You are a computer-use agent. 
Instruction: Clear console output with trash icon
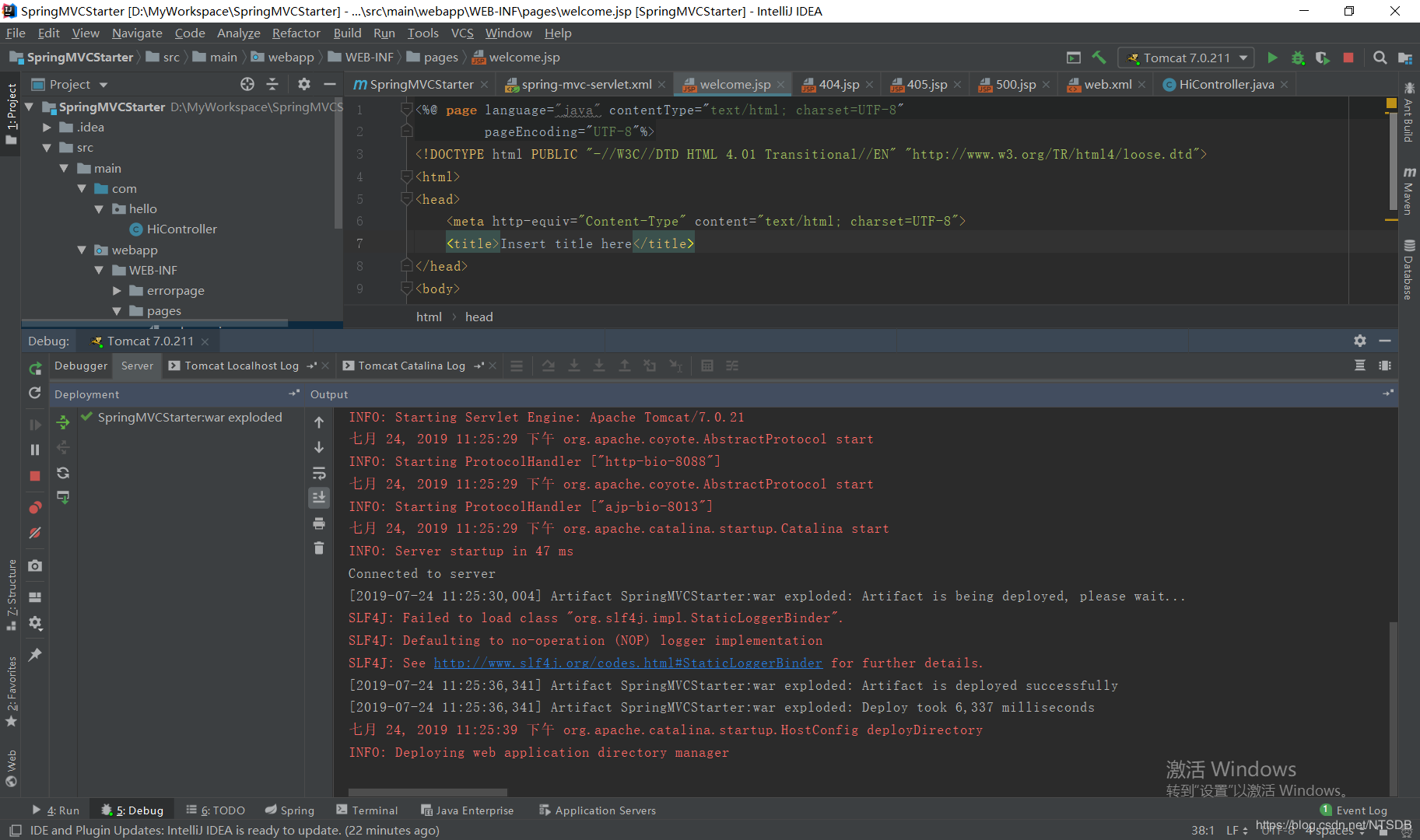click(x=319, y=548)
